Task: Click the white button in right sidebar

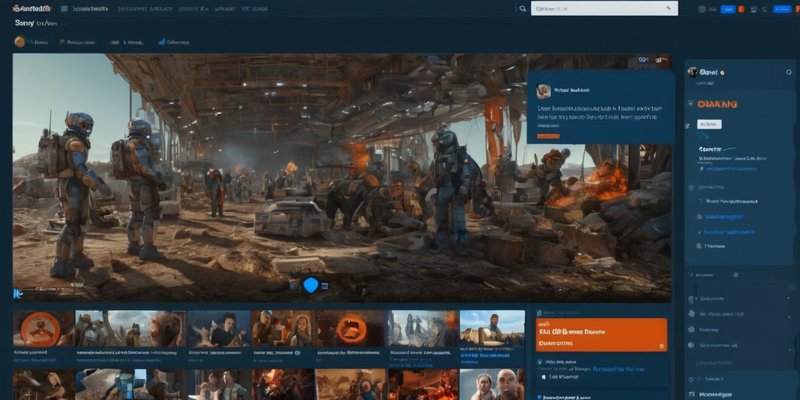Action: [709, 124]
